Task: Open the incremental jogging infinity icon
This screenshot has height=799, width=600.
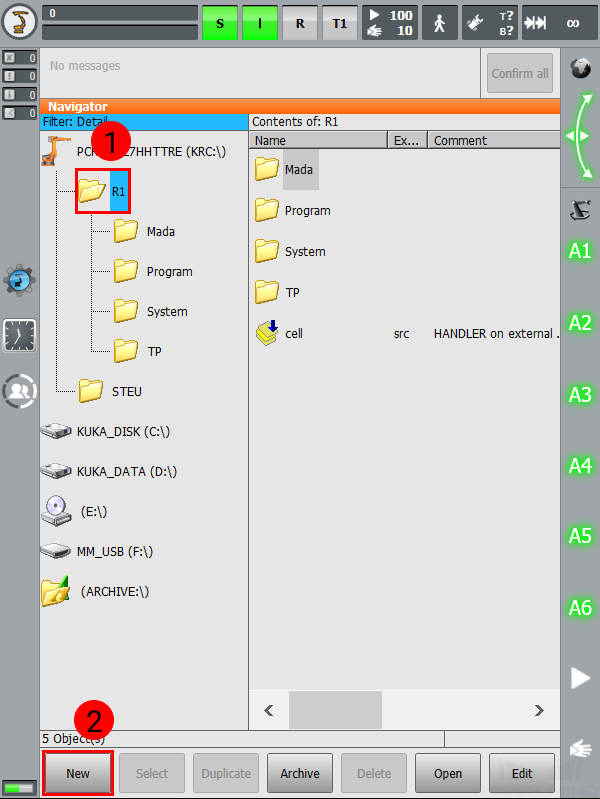Action: (x=559, y=23)
